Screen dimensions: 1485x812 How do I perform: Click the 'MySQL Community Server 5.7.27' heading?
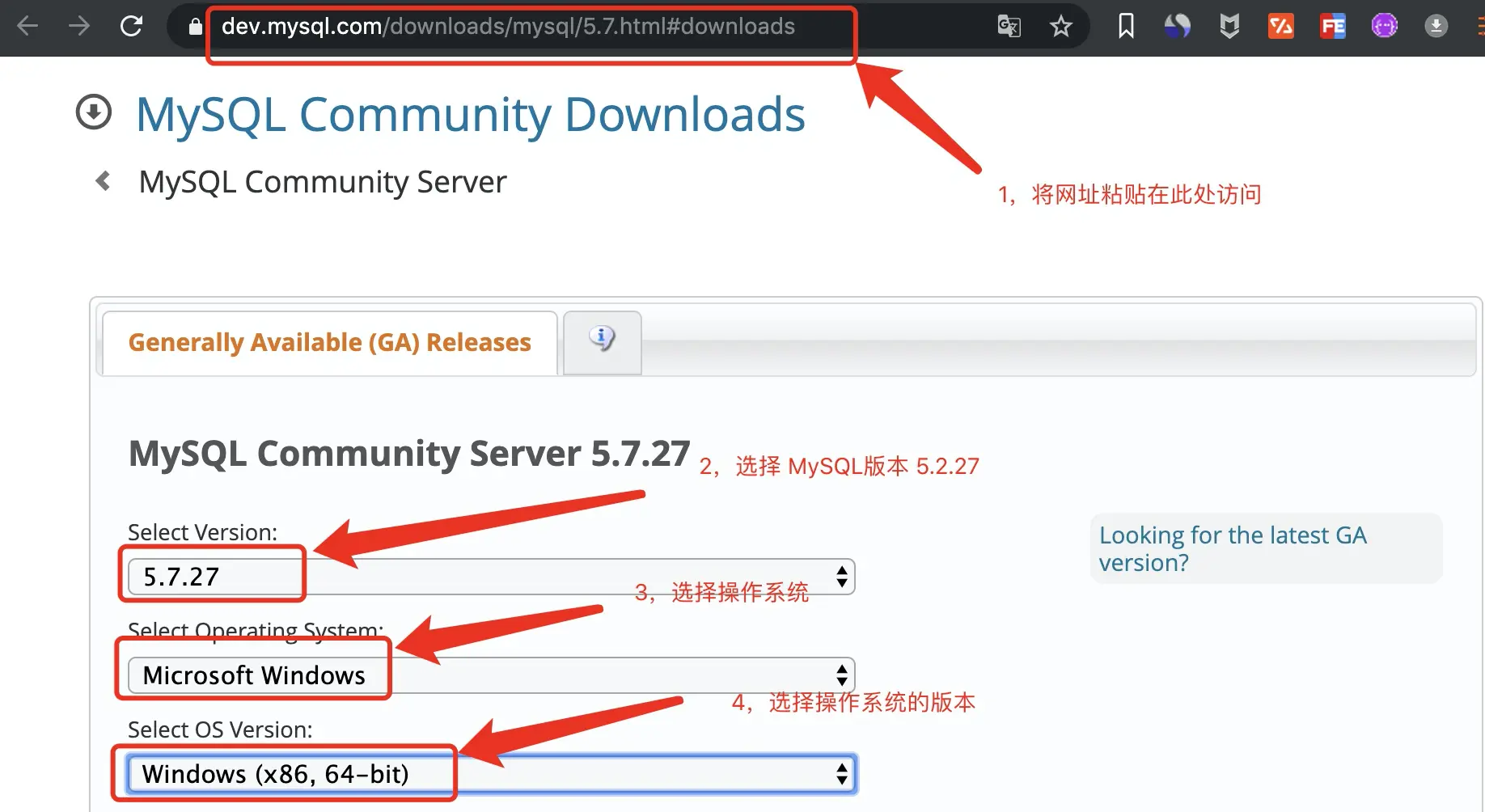[x=409, y=454]
